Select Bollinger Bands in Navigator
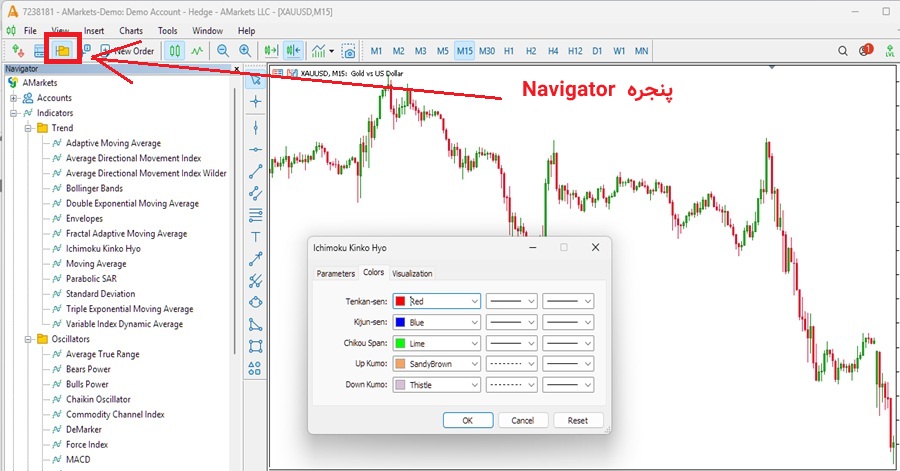 tap(94, 188)
